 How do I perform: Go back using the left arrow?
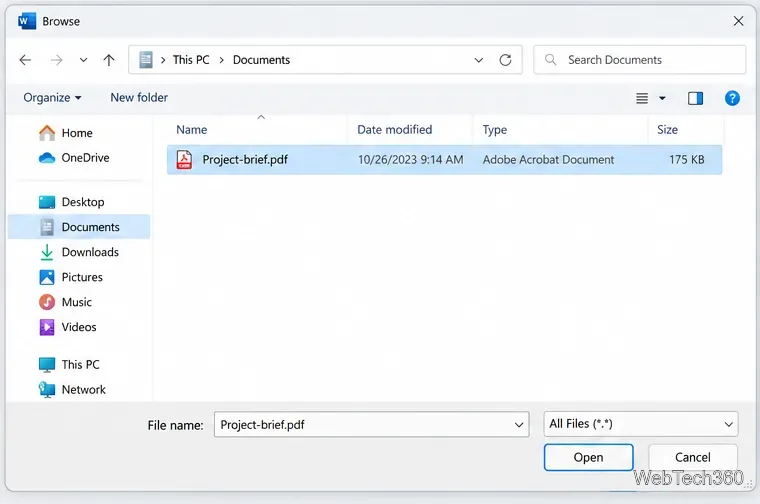[25, 60]
